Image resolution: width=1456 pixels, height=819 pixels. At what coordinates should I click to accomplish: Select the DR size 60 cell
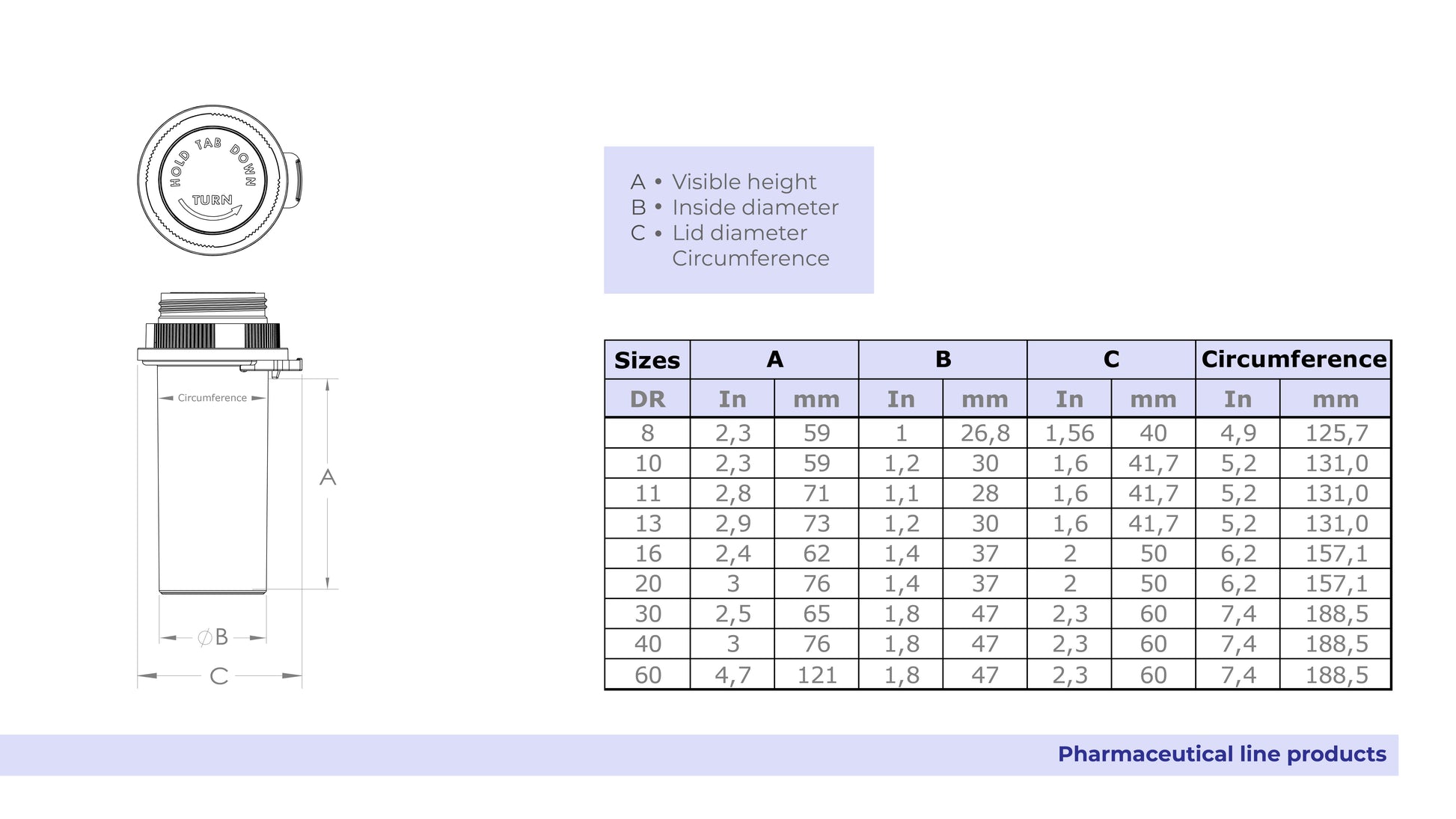pyautogui.click(x=648, y=675)
